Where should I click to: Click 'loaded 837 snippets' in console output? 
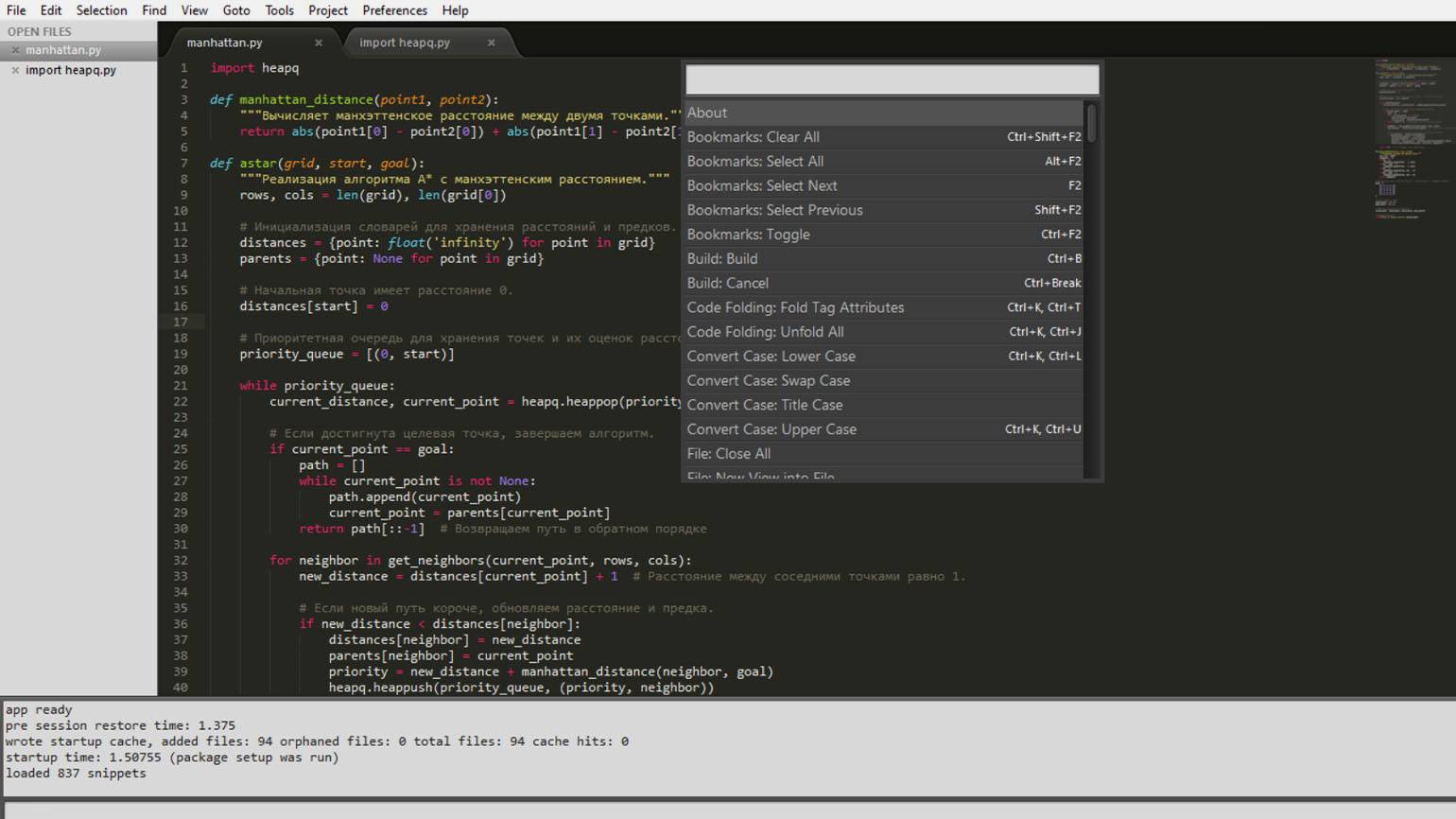point(76,774)
